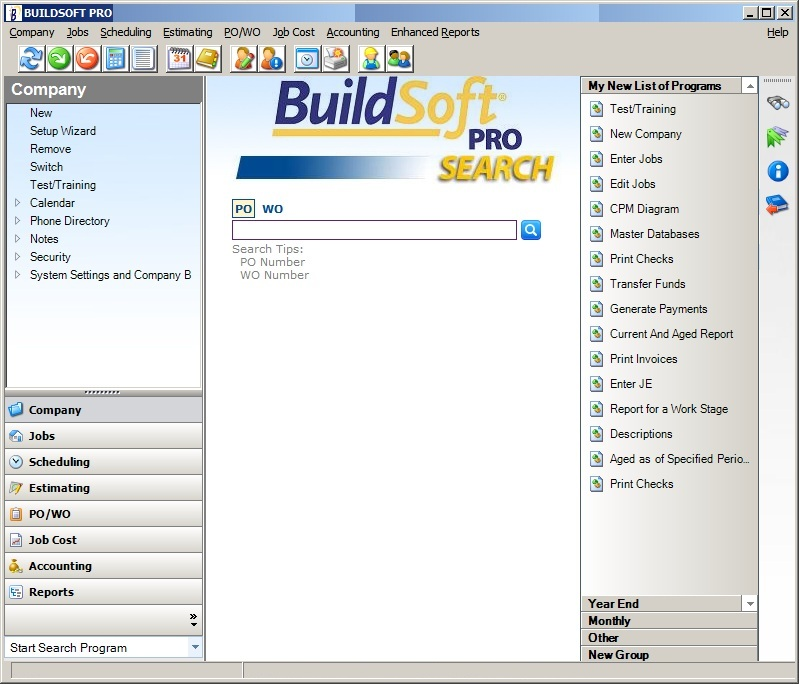799x684 pixels.
Task: Click the lined notepad toolbar icon
Action: pyautogui.click(x=143, y=59)
